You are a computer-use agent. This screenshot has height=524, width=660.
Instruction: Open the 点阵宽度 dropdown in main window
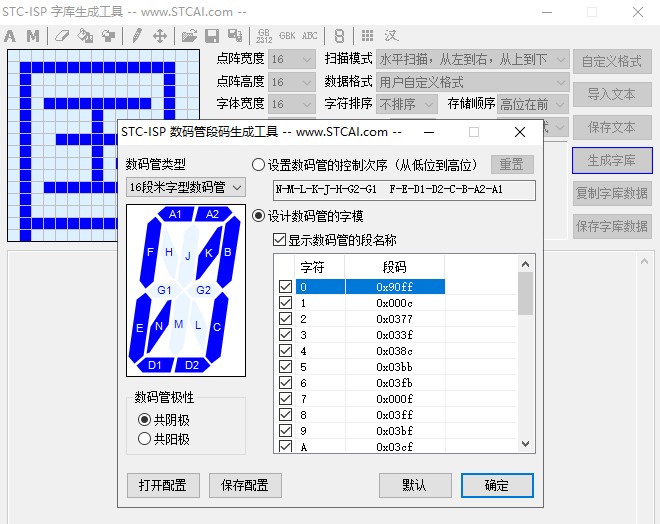[x=292, y=59]
